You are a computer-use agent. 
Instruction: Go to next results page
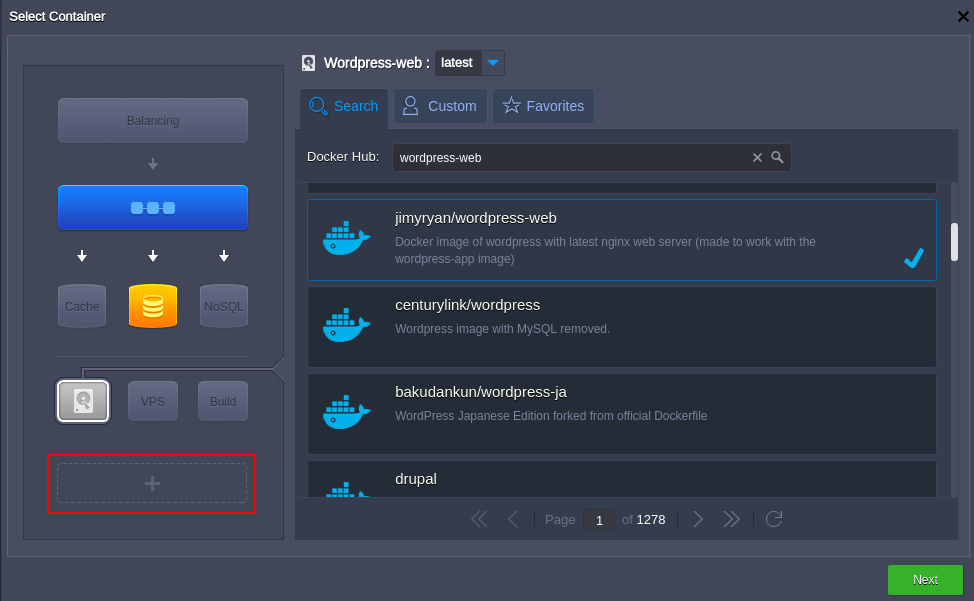(x=698, y=519)
